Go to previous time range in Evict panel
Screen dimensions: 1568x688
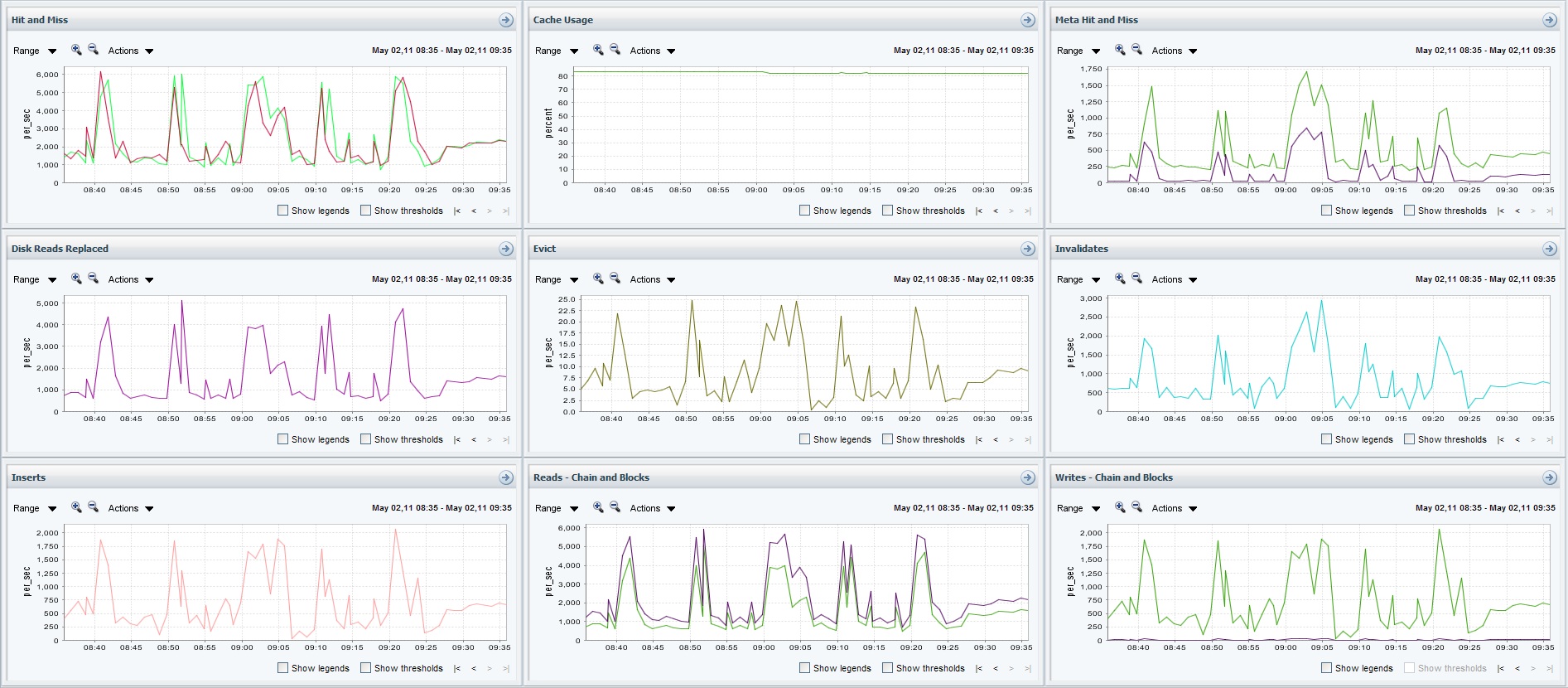(996, 439)
